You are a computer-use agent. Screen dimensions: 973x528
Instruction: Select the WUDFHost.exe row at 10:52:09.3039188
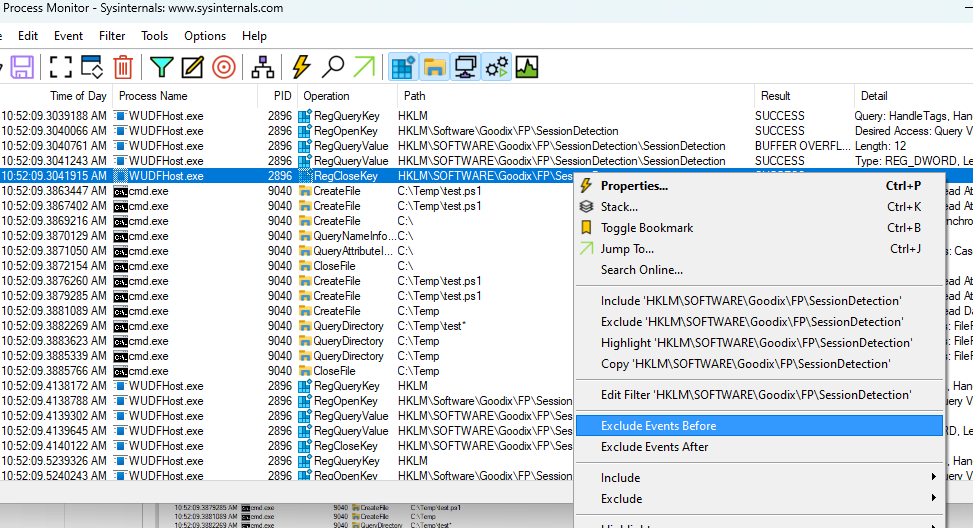[x=486, y=116]
